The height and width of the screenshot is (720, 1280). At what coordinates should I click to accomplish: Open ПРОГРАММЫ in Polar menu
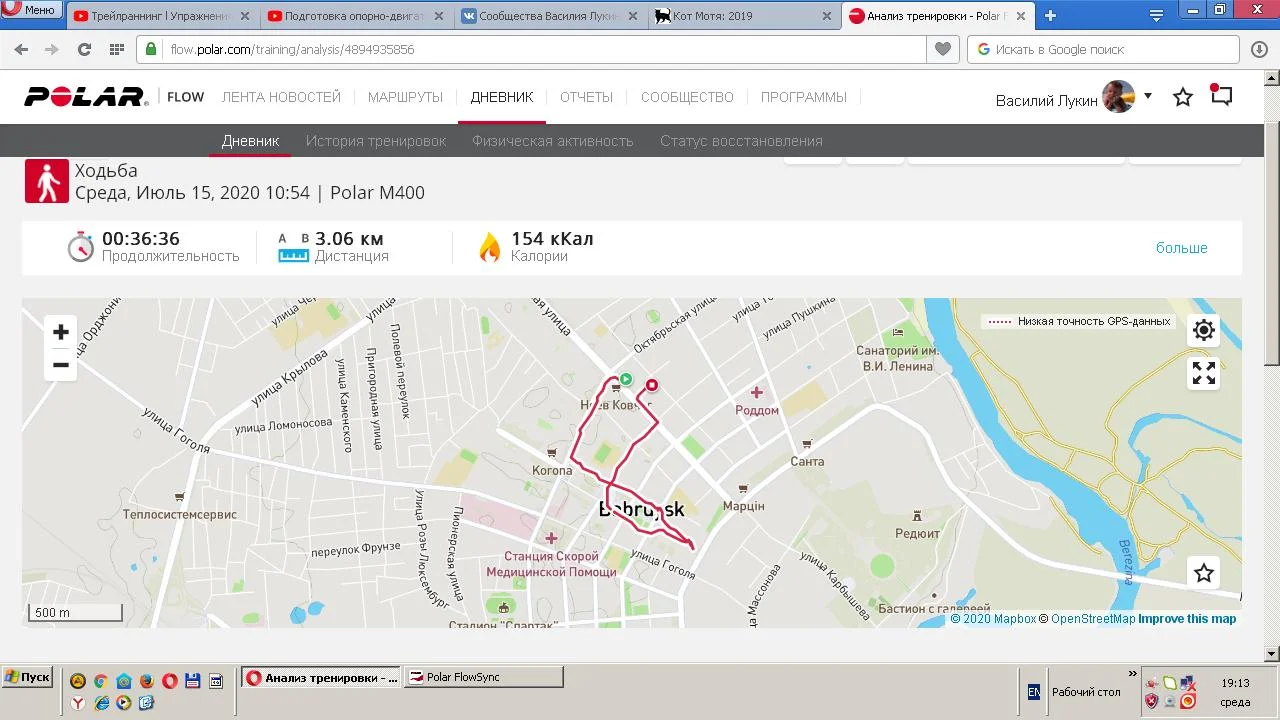[804, 97]
